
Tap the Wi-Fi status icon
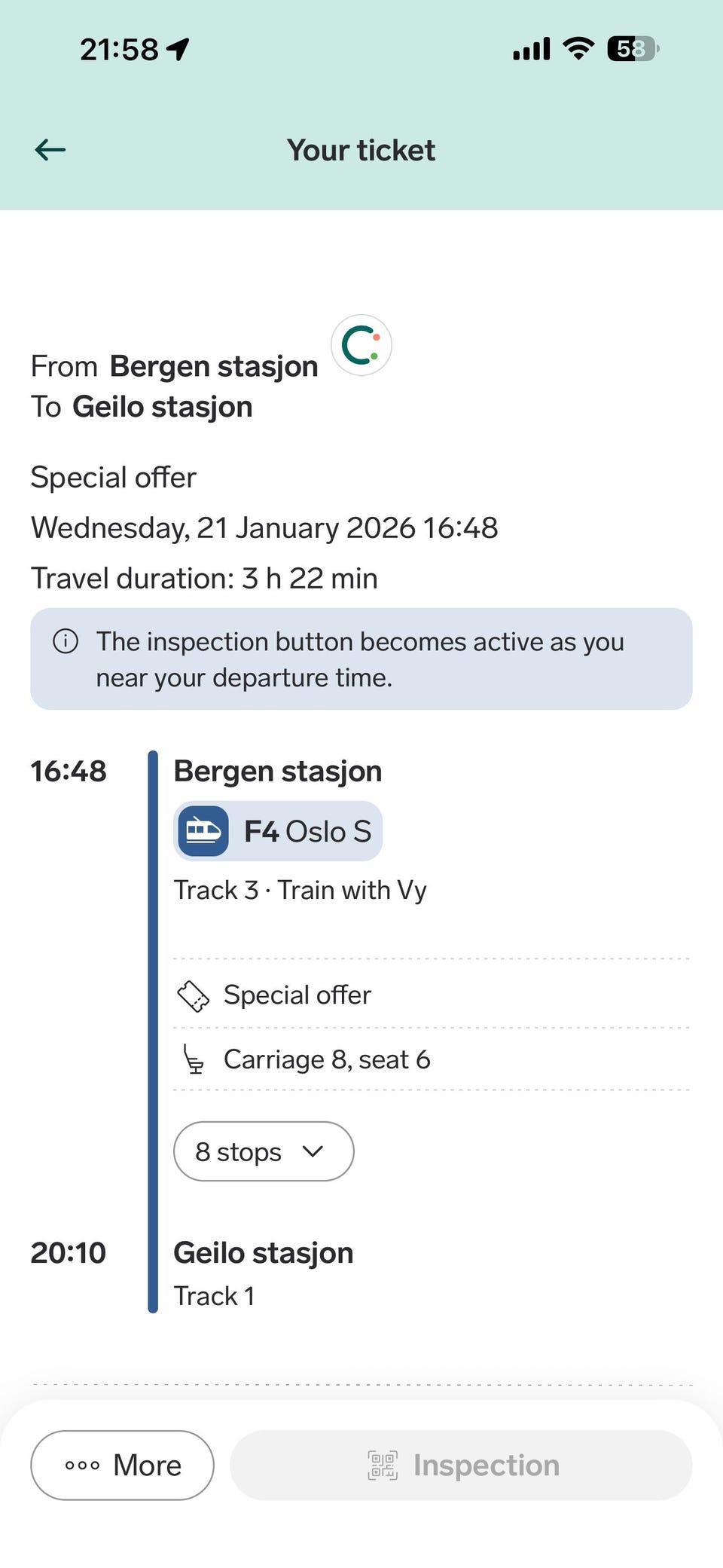[578, 50]
